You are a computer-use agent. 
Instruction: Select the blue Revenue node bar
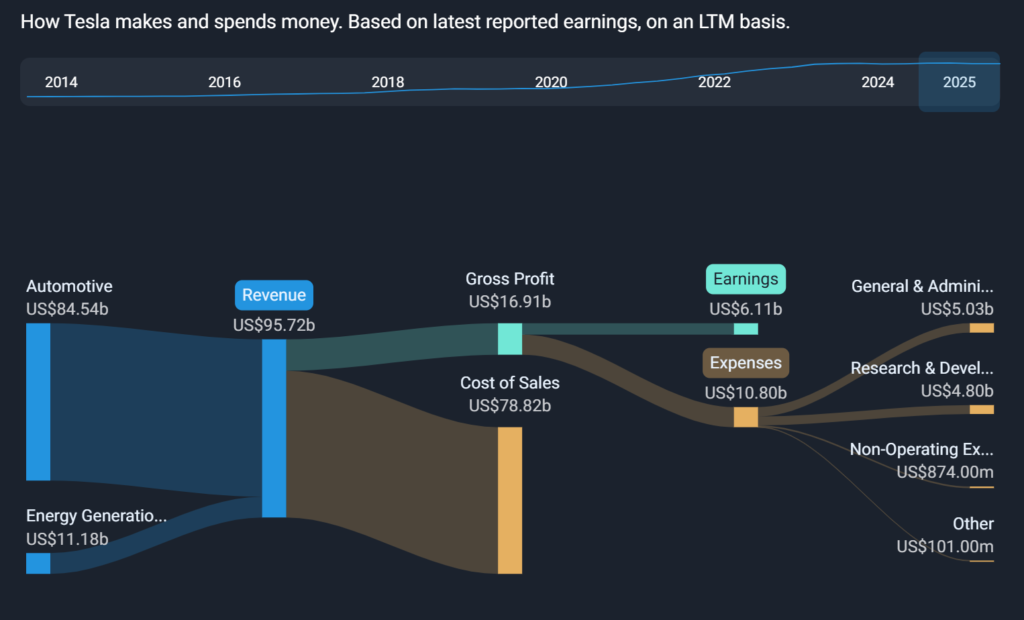(x=274, y=429)
